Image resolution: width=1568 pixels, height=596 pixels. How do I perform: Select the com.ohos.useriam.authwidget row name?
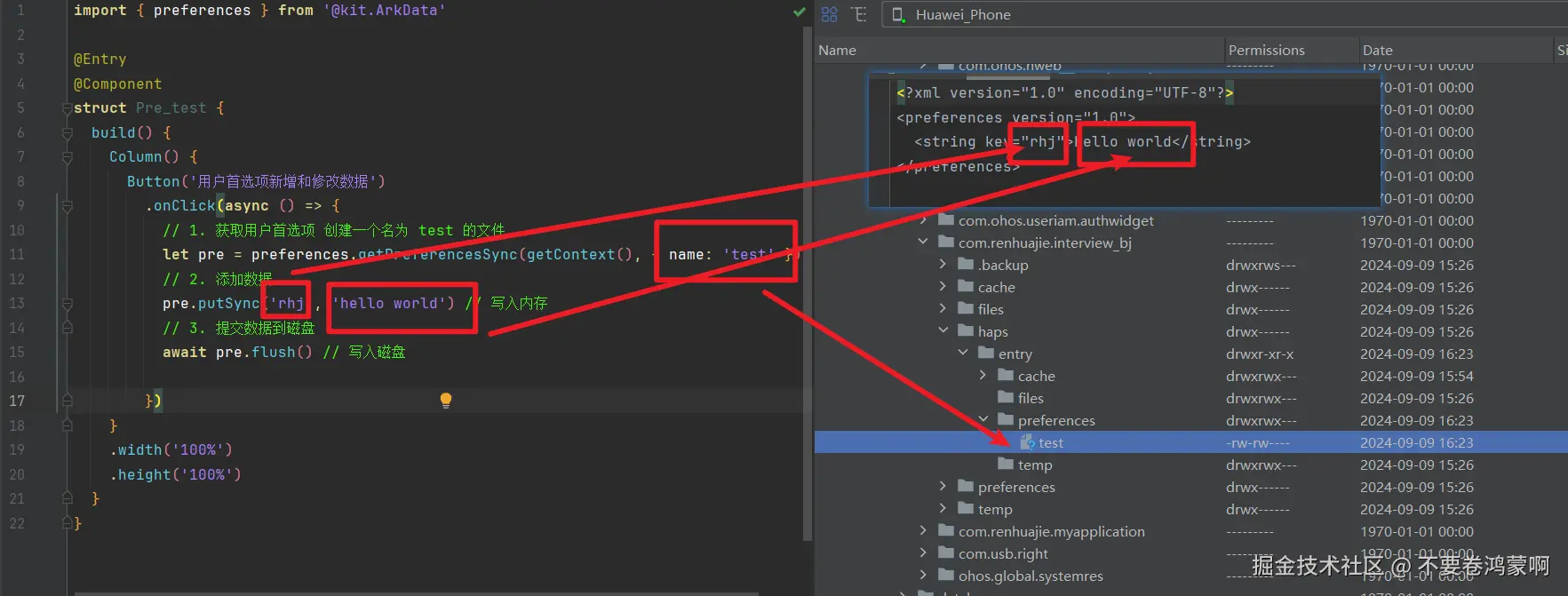click(1056, 220)
